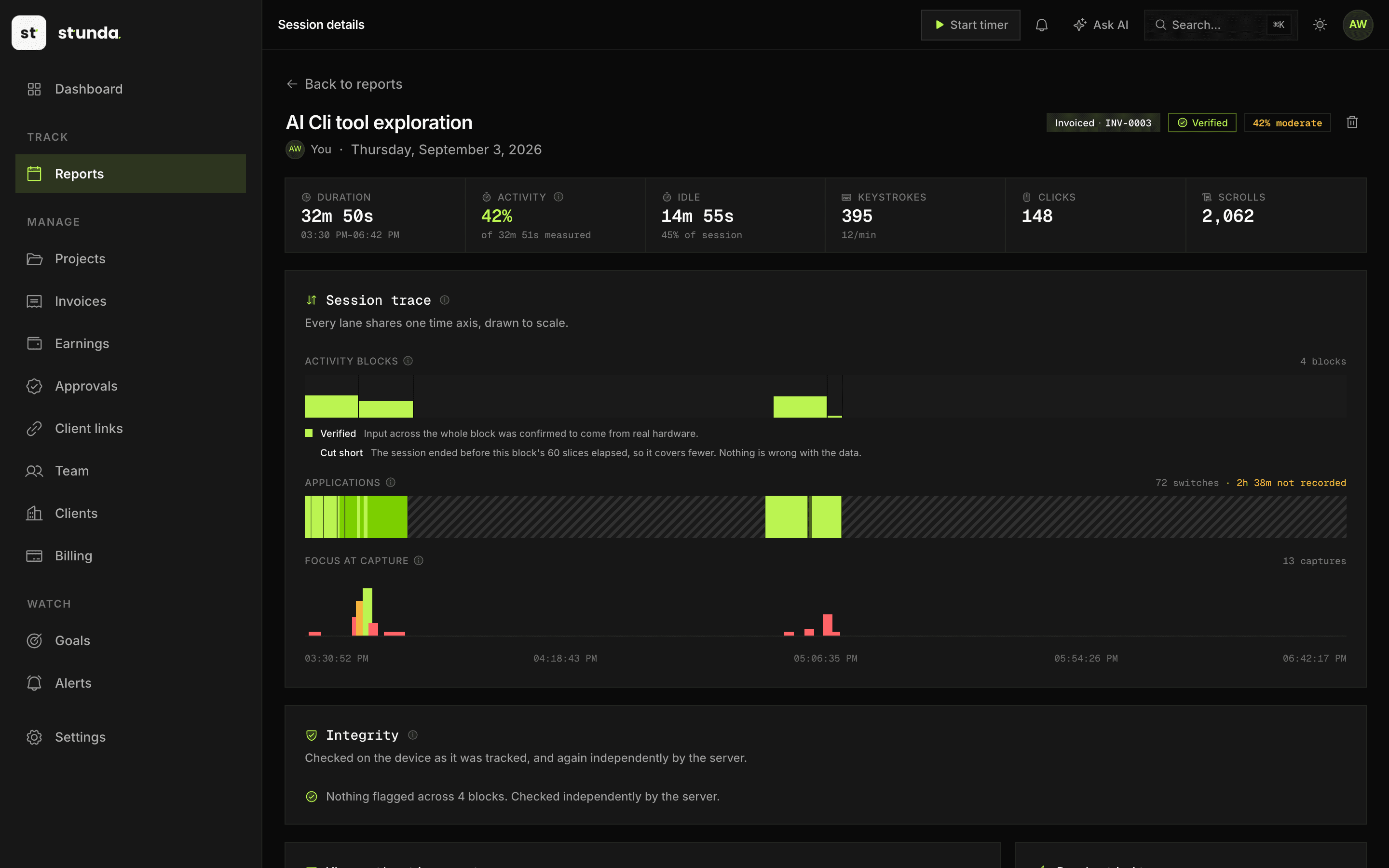This screenshot has height=868, width=1389.
Task: Click info icon beside Integrity heading
Action: [x=413, y=735]
